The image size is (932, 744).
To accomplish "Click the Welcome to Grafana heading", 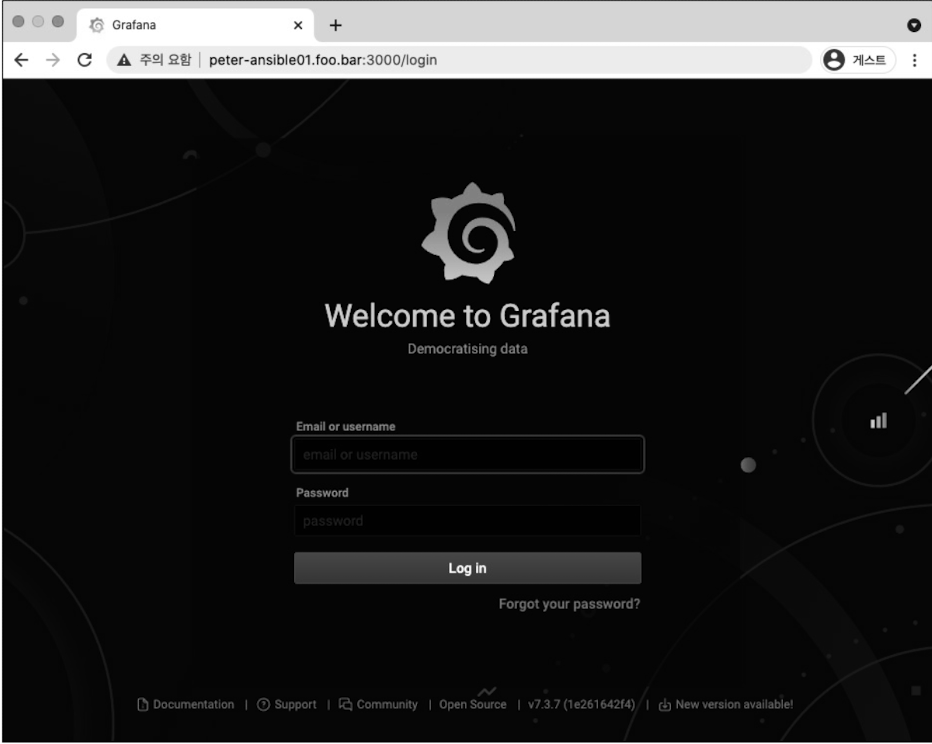I will click(x=467, y=316).
